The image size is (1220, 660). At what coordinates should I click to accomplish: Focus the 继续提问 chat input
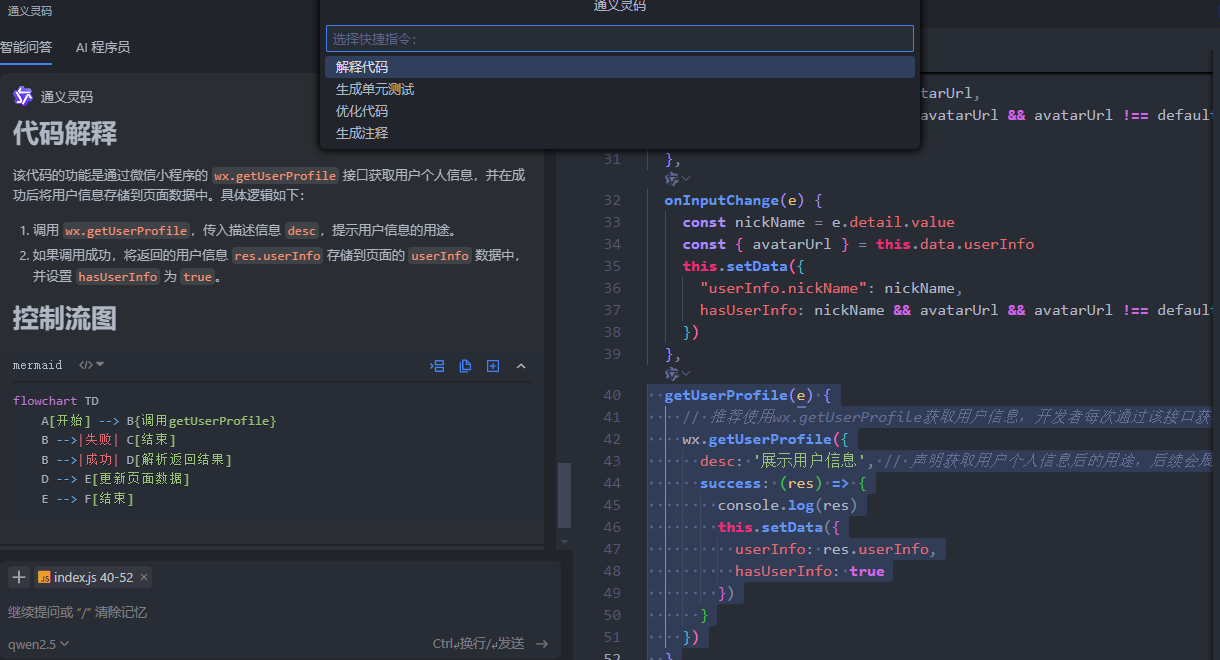coord(278,612)
